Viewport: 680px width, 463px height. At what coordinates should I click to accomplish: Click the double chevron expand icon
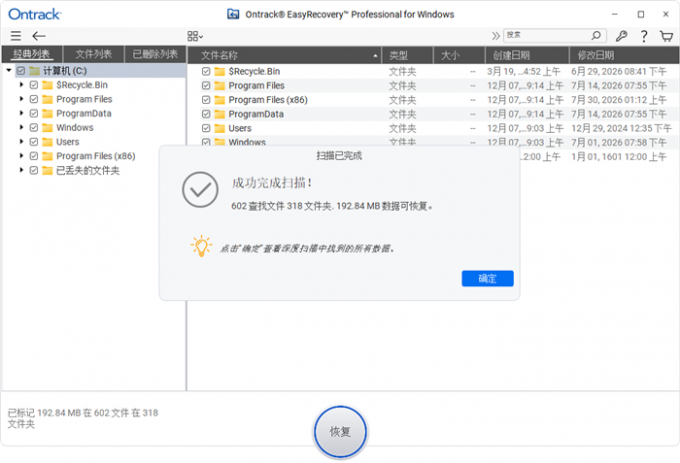[x=495, y=36]
